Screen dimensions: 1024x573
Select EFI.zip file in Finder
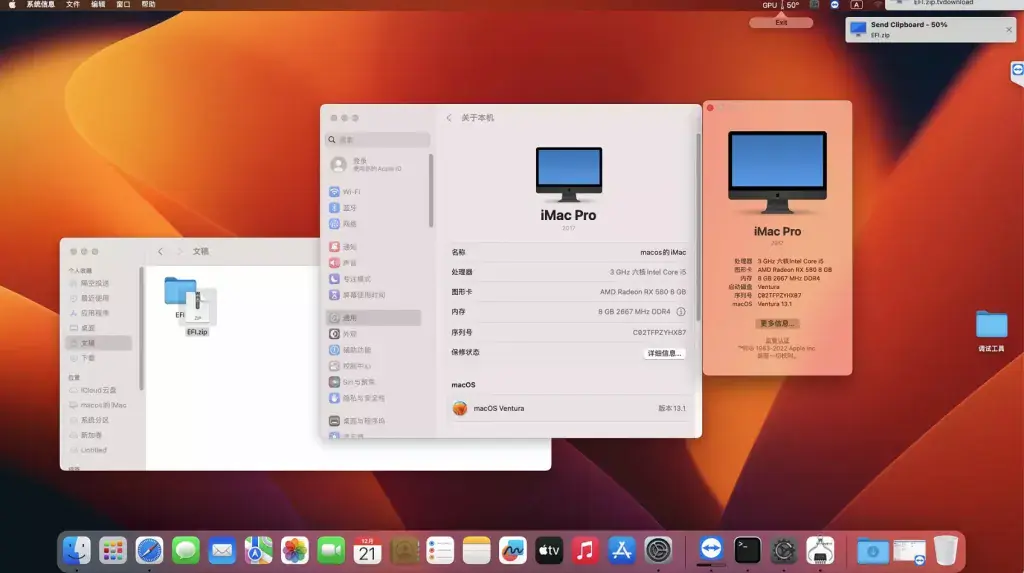[x=197, y=313]
